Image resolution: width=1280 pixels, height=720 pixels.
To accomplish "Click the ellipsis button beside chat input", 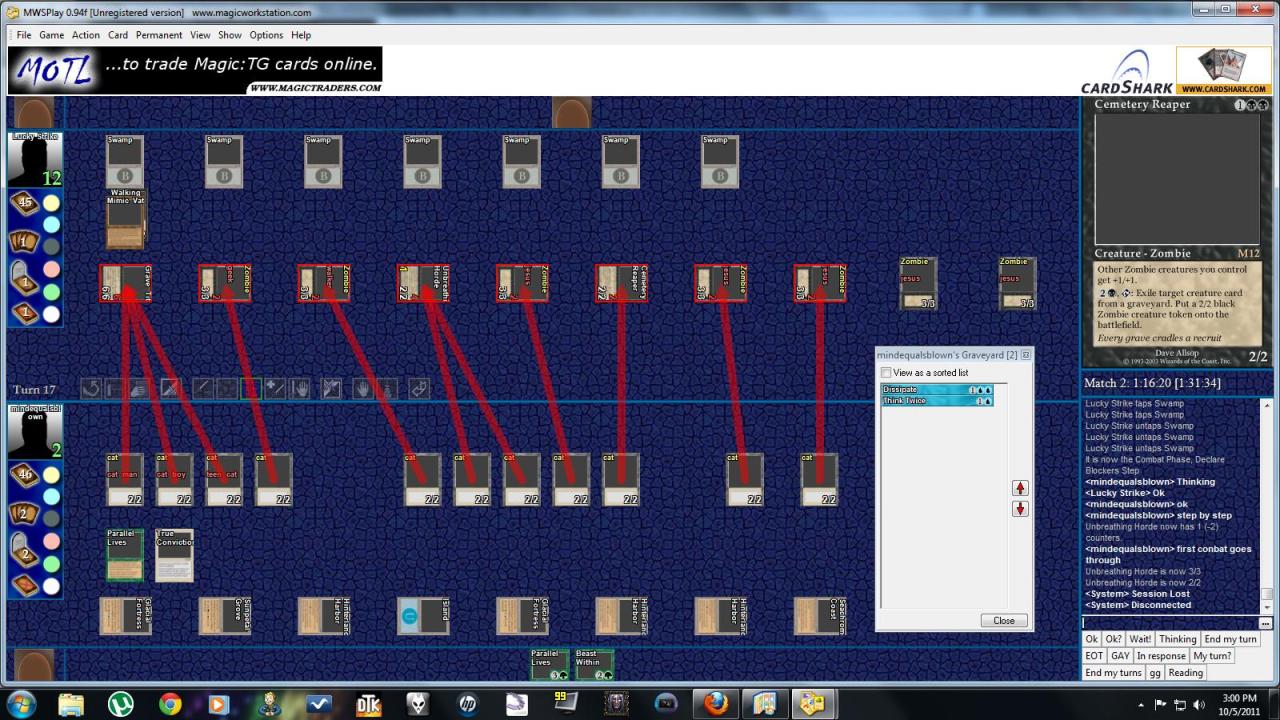I will coord(1265,623).
